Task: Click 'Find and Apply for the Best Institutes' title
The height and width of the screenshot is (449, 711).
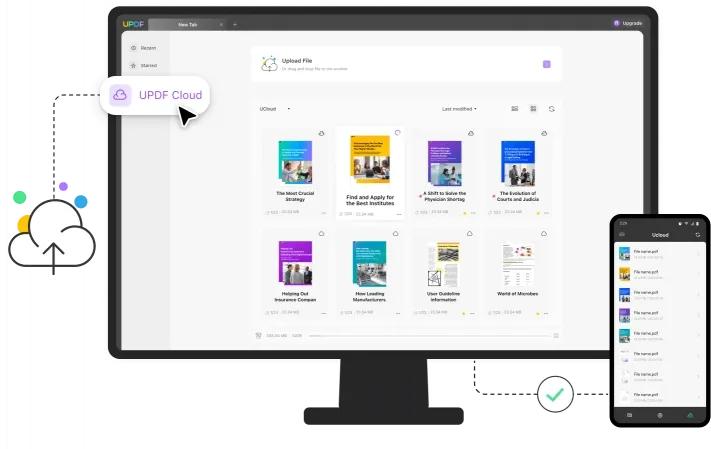Action: click(370, 200)
